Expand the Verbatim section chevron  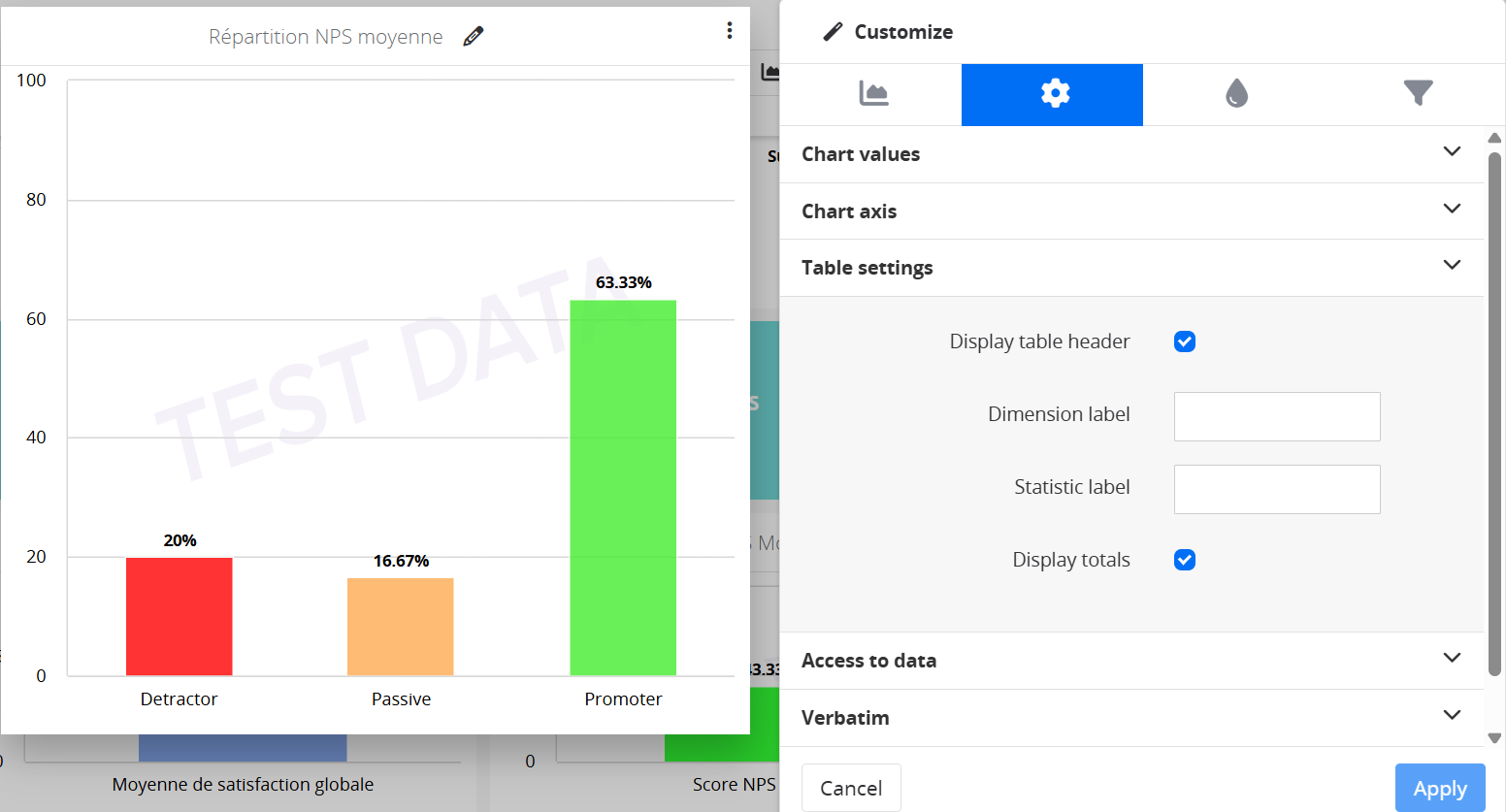[x=1451, y=716]
